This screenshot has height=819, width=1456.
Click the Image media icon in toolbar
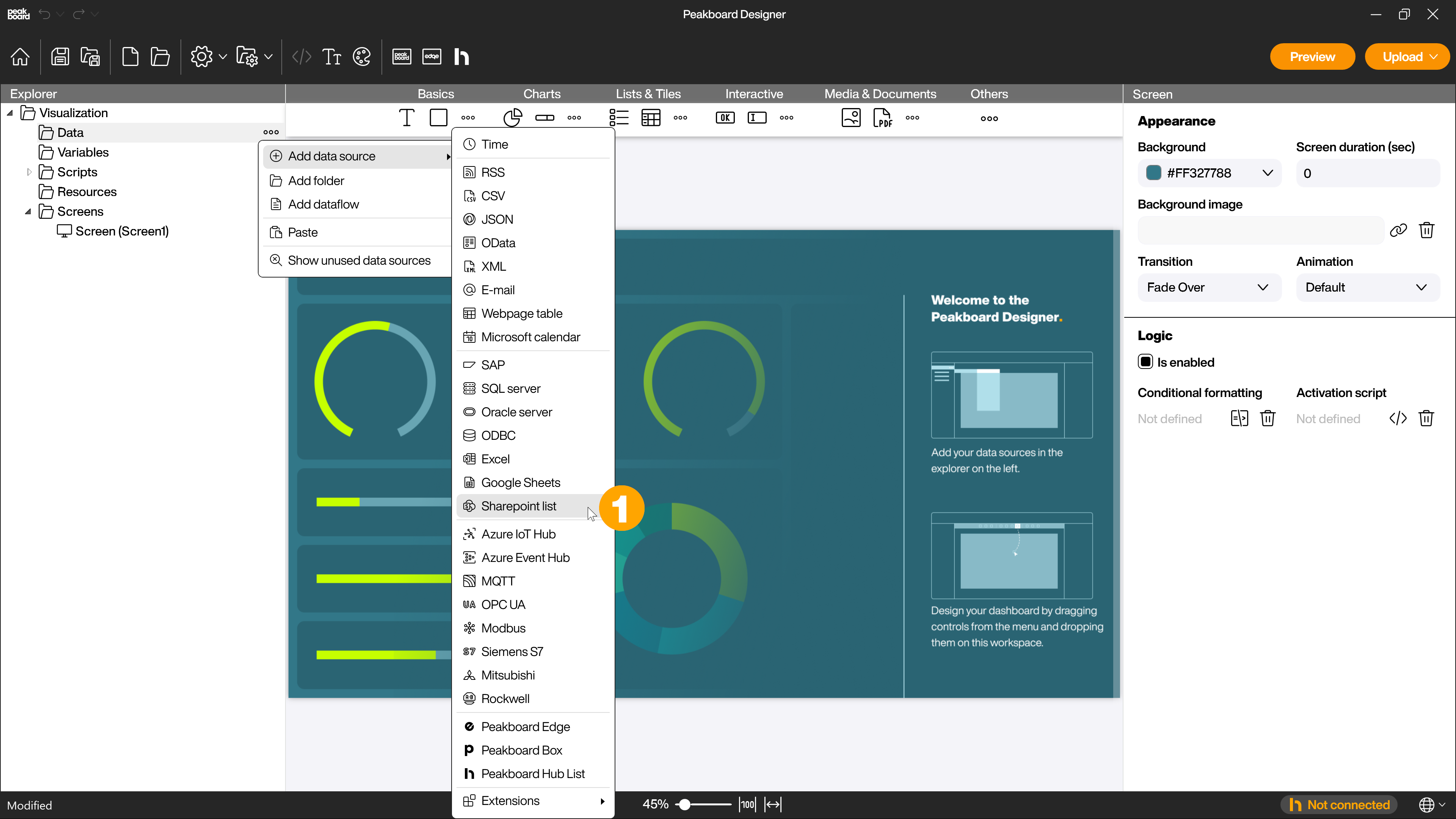click(x=851, y=118)
